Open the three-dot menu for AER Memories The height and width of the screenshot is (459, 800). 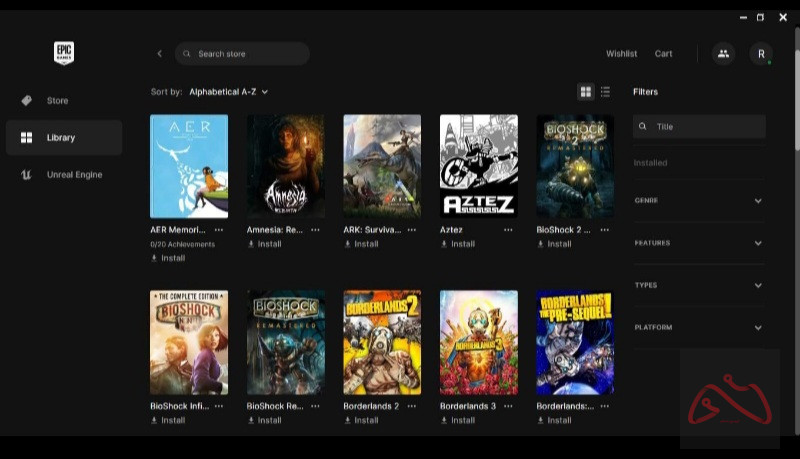pos(218,230)
